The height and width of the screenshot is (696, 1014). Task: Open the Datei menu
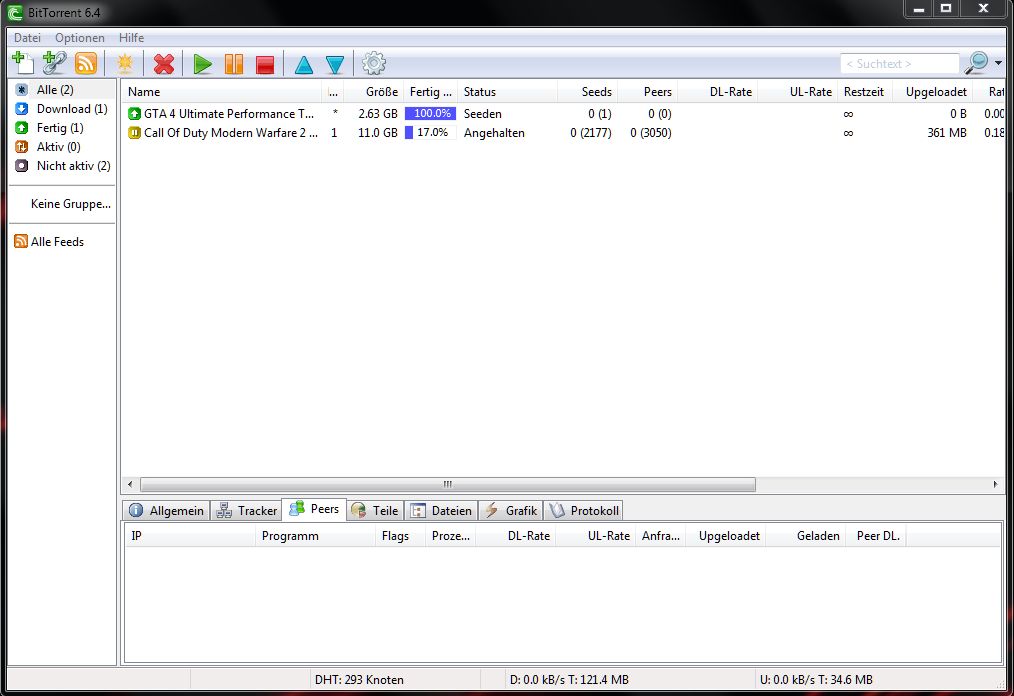coord(27,38)
